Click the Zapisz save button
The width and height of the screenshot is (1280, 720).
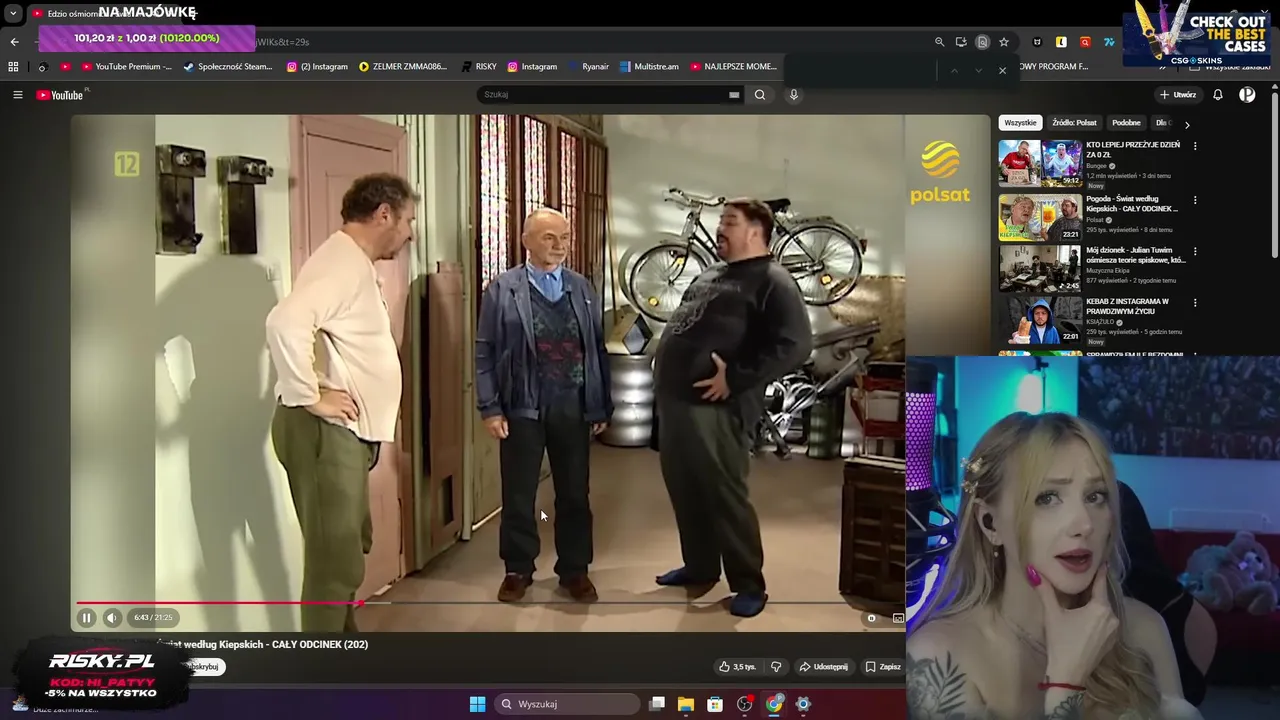[x=883, y=667]
